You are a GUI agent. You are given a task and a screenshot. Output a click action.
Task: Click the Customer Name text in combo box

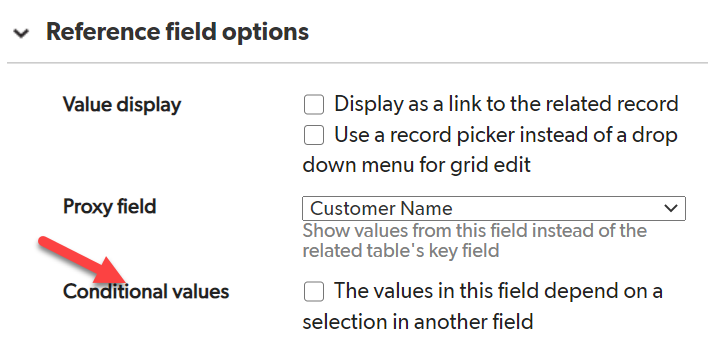(x=381, y=209)
